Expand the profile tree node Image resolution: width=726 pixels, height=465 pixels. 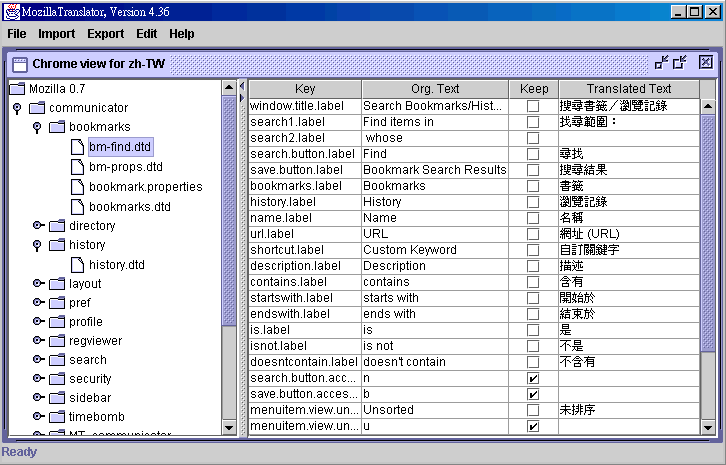(38, 321)
